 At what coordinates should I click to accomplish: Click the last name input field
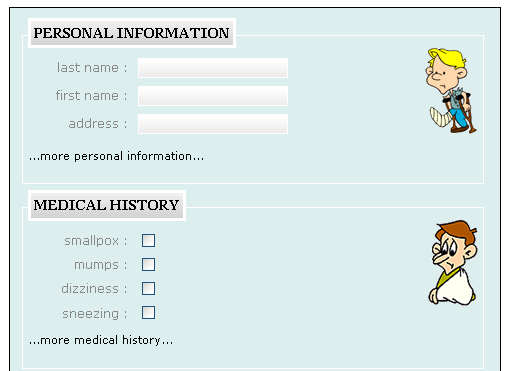[x=213, y=68]
